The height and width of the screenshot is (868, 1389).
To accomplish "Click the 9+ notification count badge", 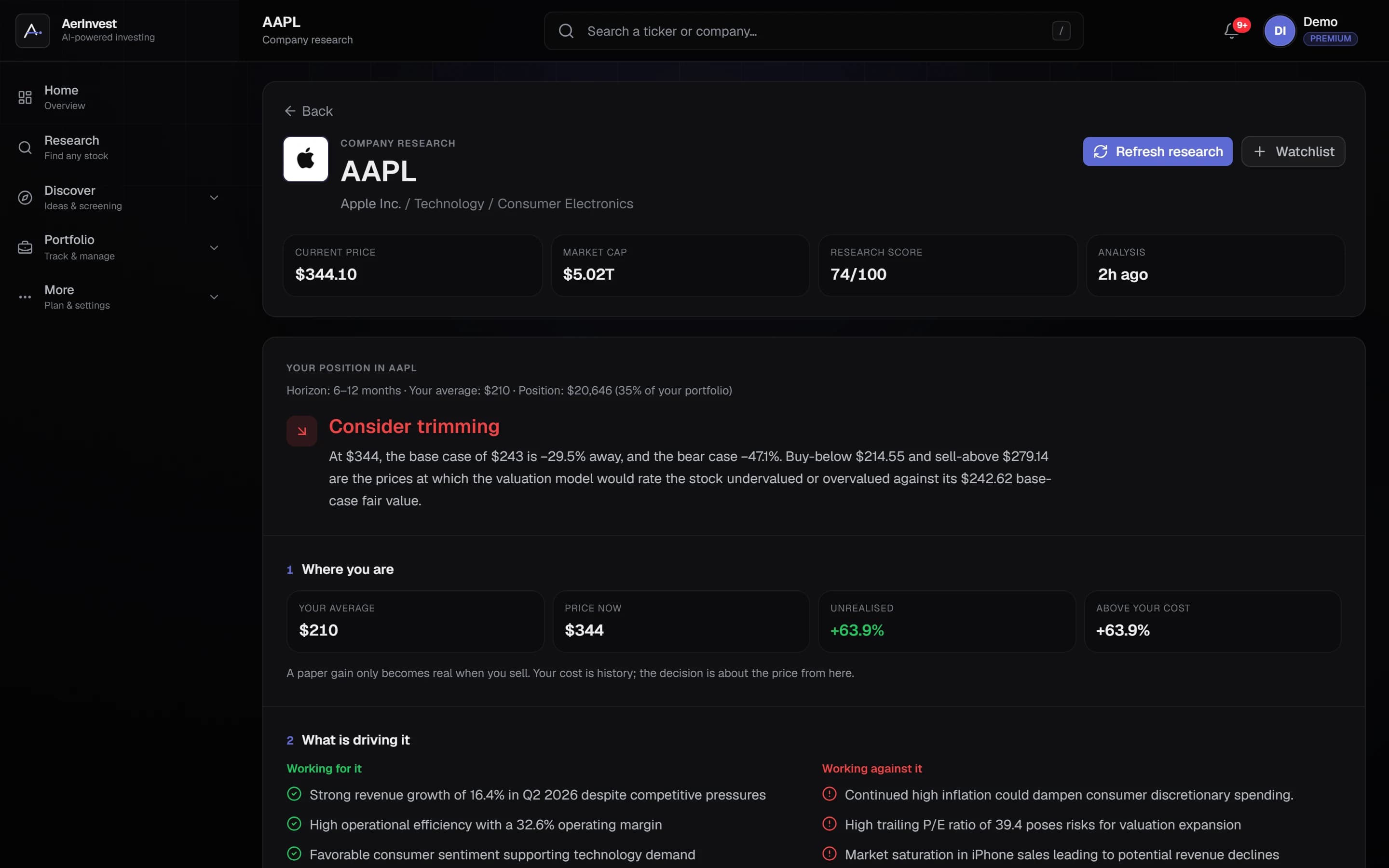I will (x=1242, y=25).
